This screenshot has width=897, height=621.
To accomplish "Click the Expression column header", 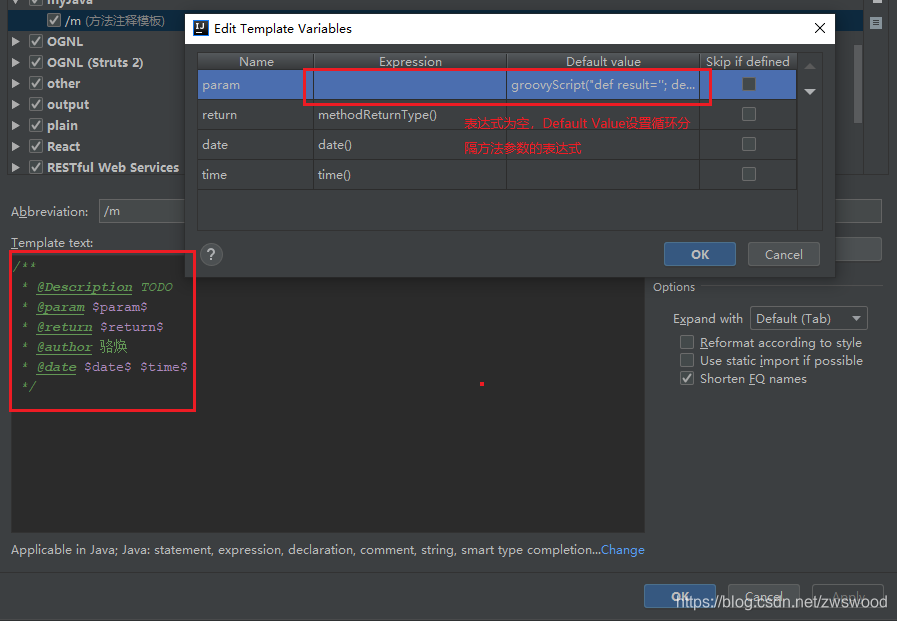I will [x=410, y=61].
